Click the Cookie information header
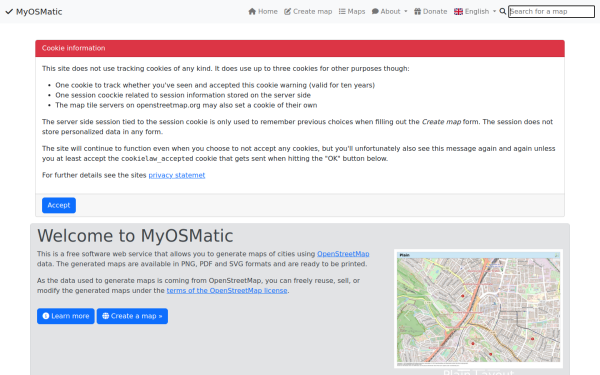The width and height of the screenshot is (600, 375). point(300,48)
